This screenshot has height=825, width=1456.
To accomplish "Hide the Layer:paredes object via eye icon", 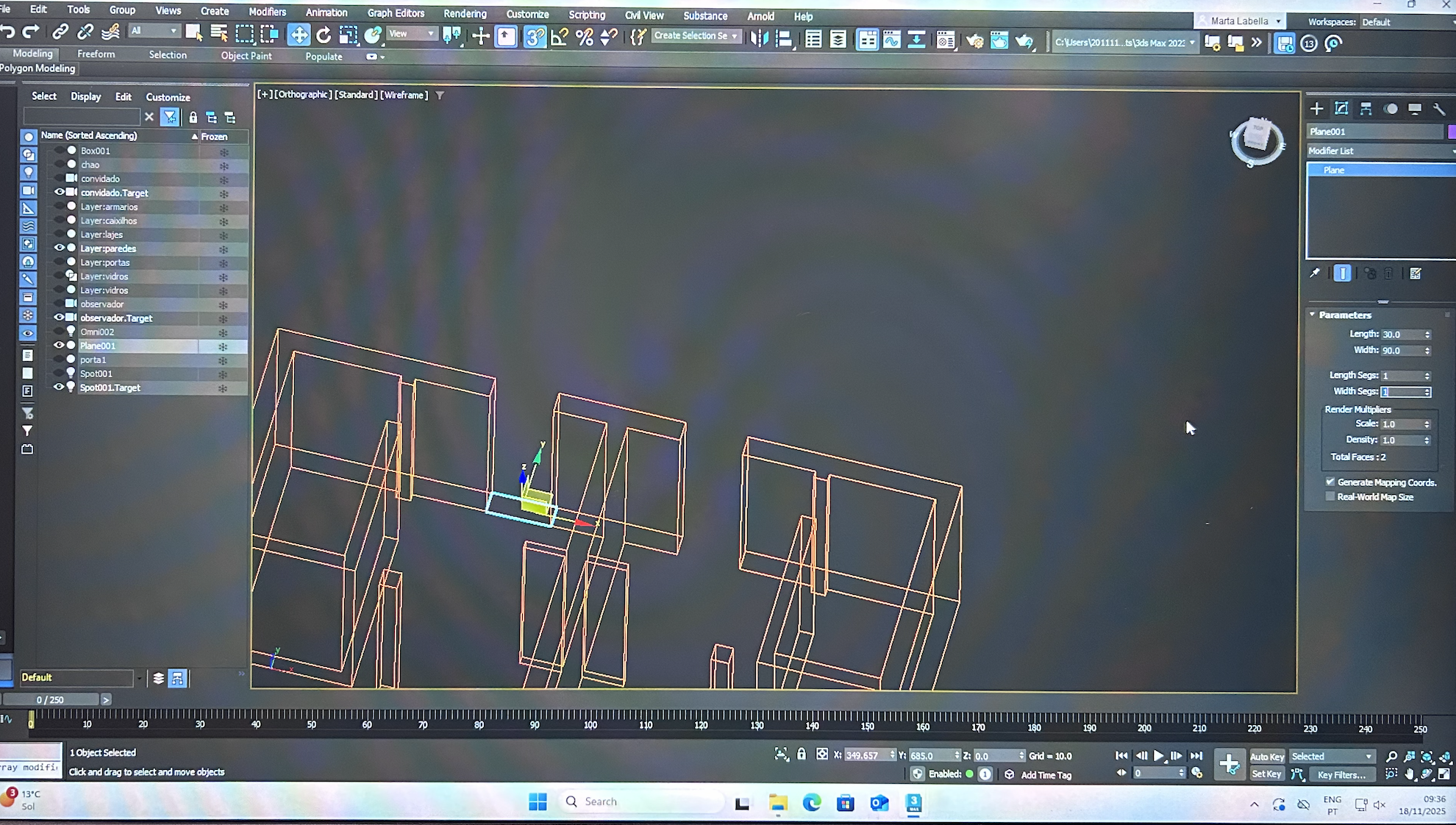I will [x=60, y=249].
